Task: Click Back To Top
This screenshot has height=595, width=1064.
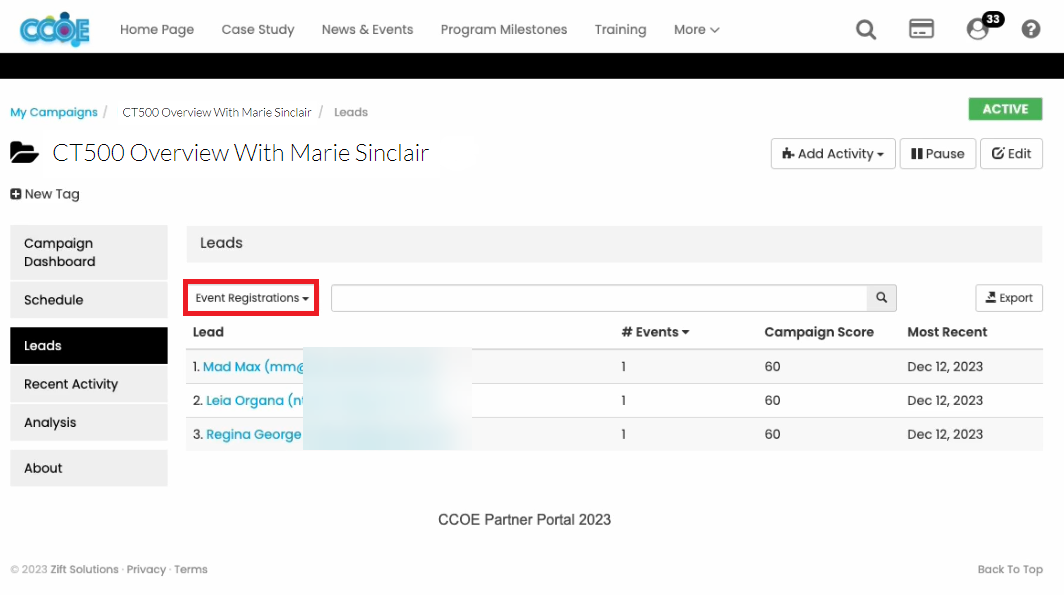Action: tap(1010, 569)
